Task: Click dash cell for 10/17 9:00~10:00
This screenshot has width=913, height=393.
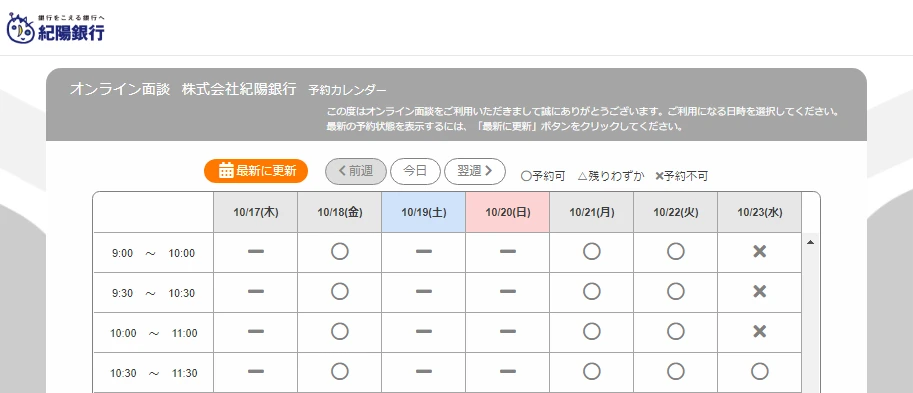Action: tap(256, 252)
